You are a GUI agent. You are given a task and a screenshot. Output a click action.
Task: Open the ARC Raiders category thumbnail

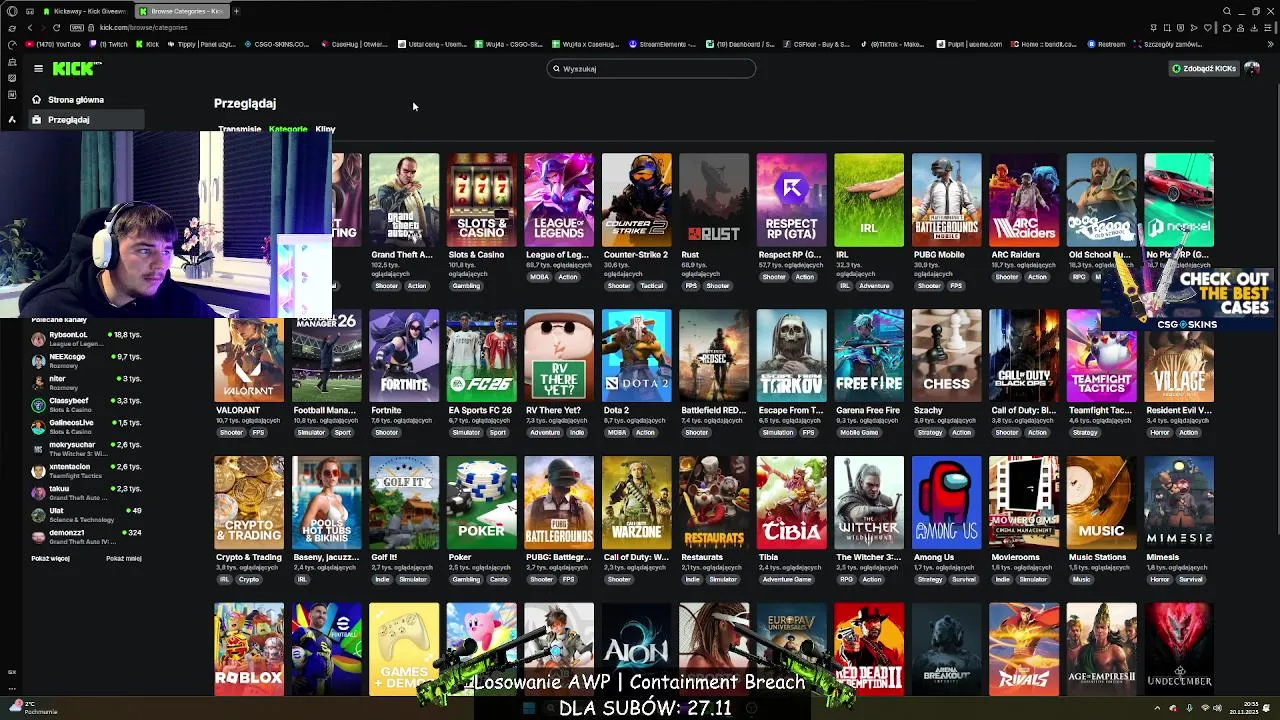click(1024, 200)
